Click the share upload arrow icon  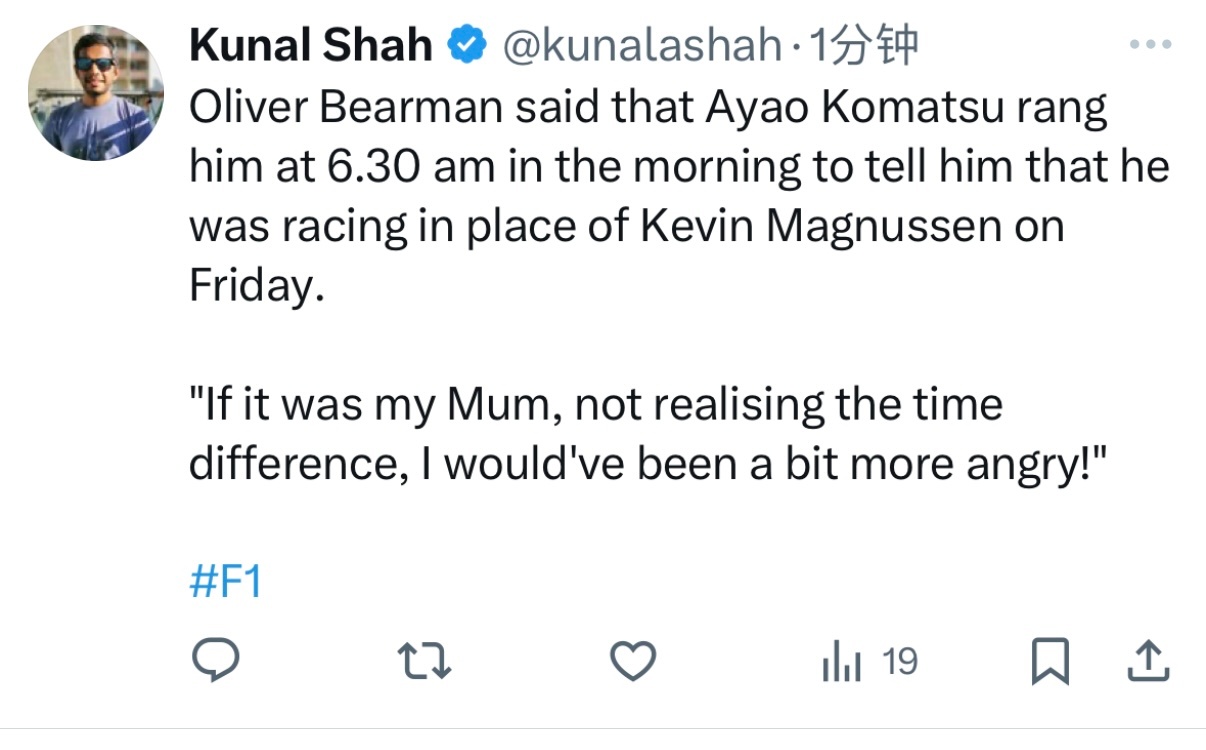click(1149, 662)
